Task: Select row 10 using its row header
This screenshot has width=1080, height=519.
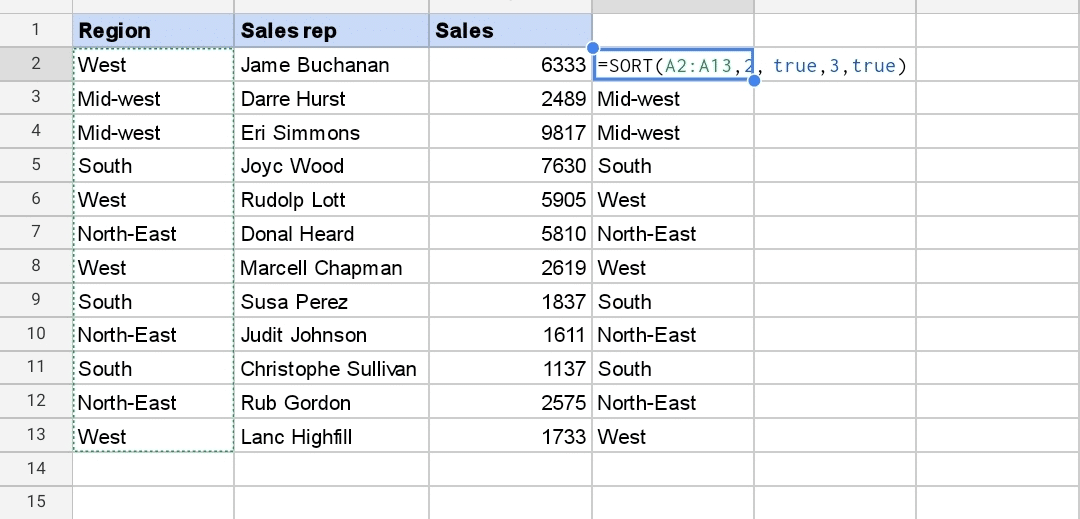Action: 36,335
